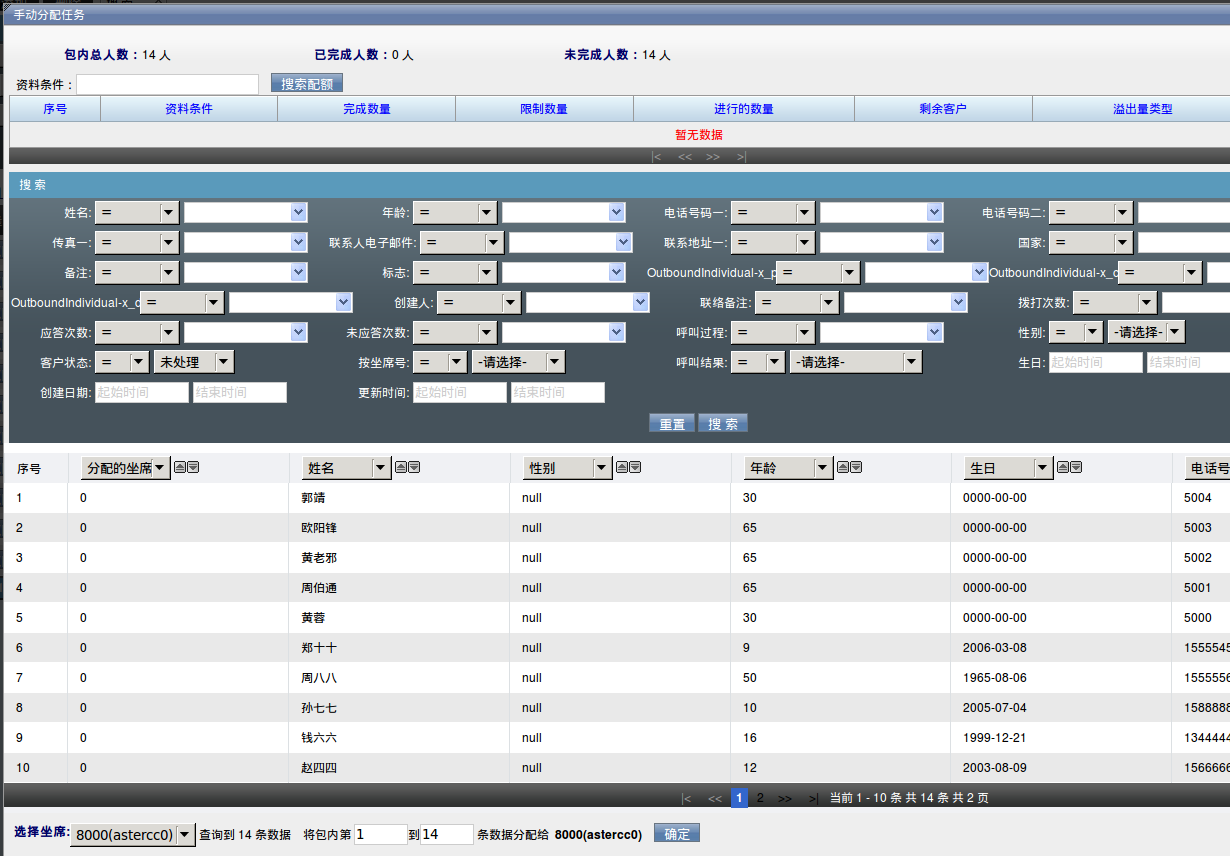The height and width of the screenshot is (856, 1230).
Task: Sort 姓名 column ascending with up icon
Action: (401, 467)
